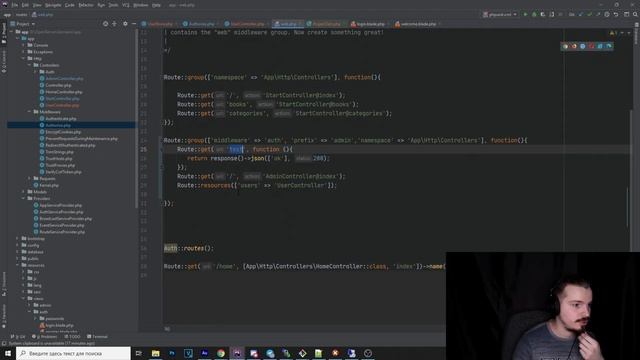640x360 pixels.
Task: Collapse the Http folder
Action: [23, 58]
